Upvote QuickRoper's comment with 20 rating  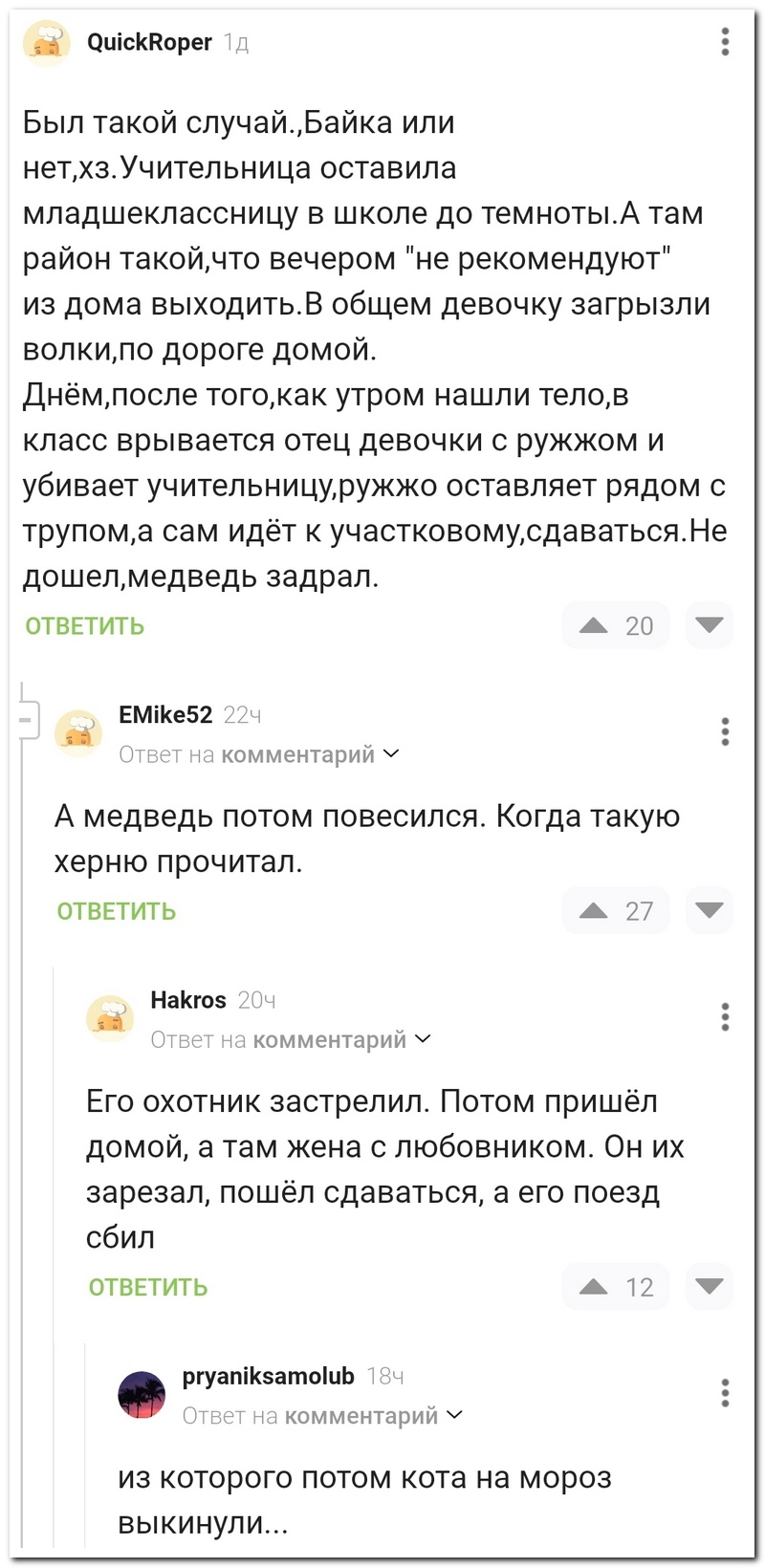tap(594, 625)
